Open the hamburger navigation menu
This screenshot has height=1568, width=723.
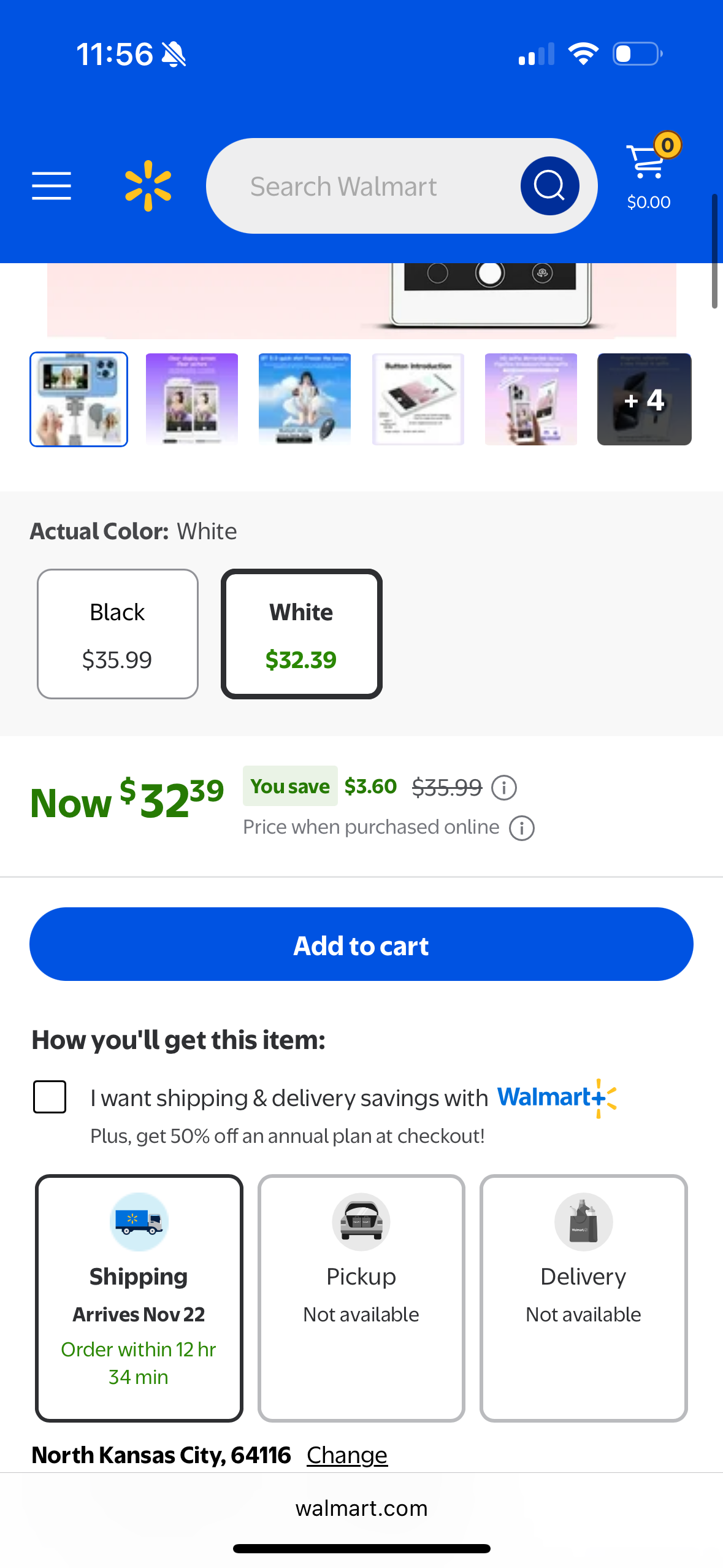click(52, 186)
